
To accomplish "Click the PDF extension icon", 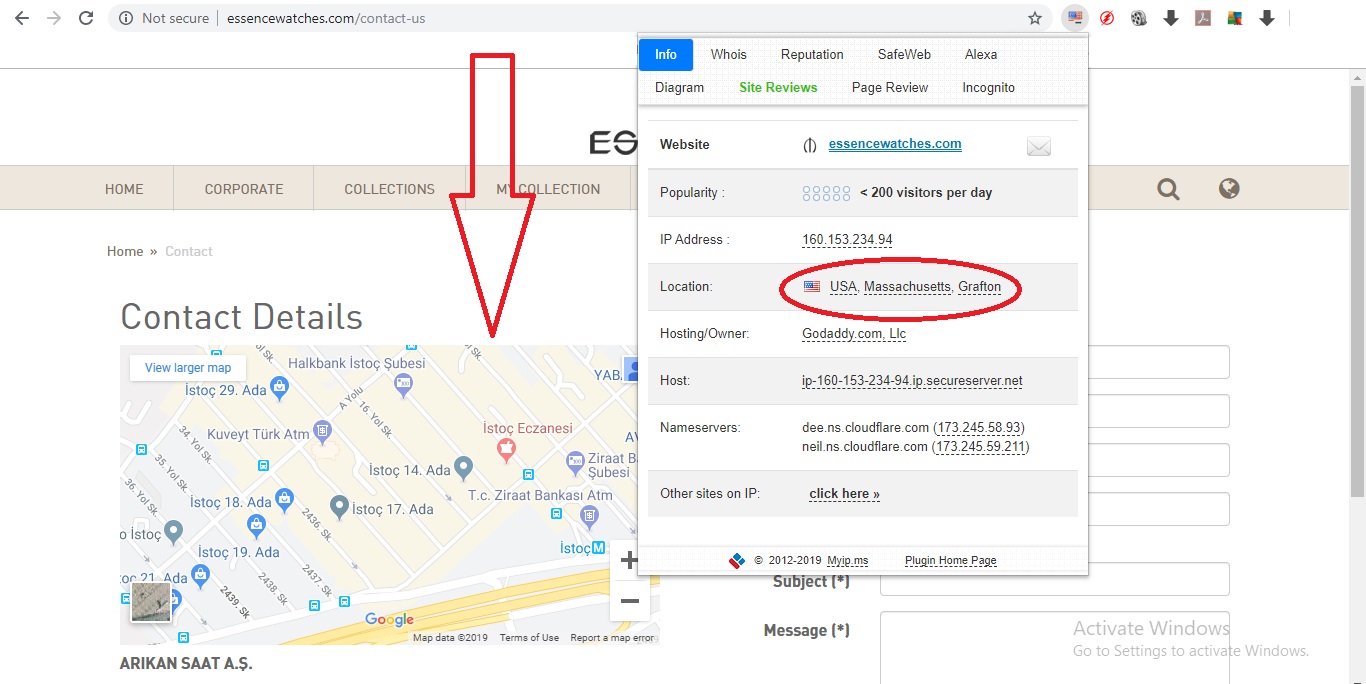I will [1204, 18].
